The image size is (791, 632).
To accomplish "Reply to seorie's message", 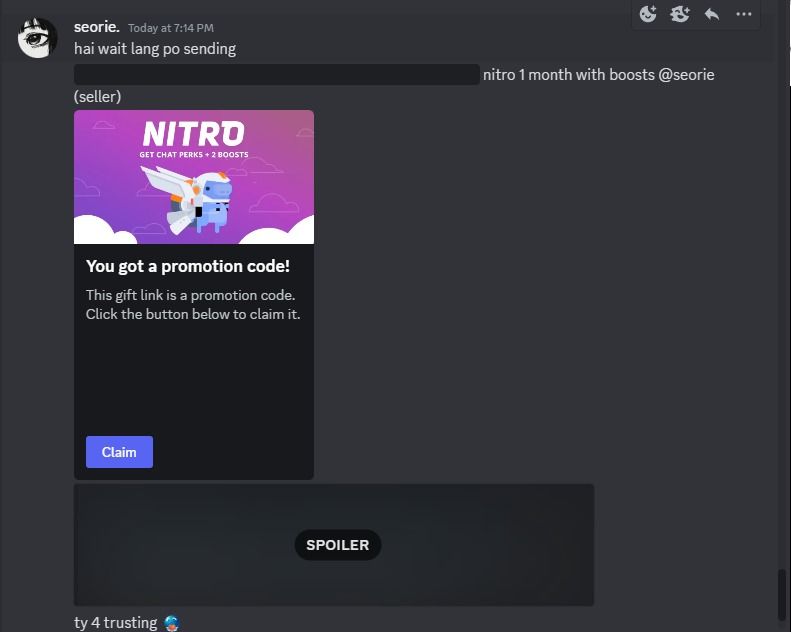I will [712, 14].
